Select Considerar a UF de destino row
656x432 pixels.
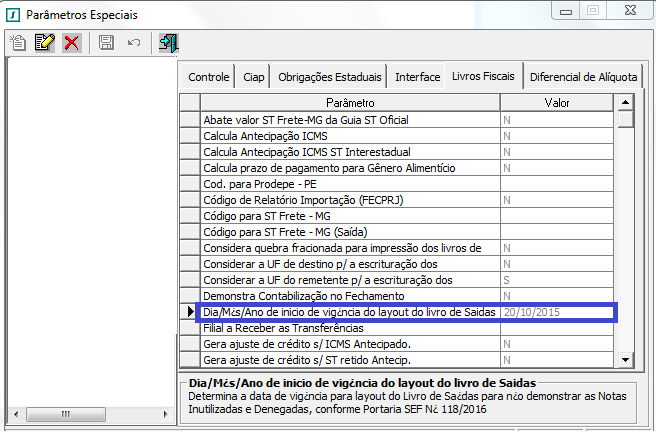coord(350,264)
